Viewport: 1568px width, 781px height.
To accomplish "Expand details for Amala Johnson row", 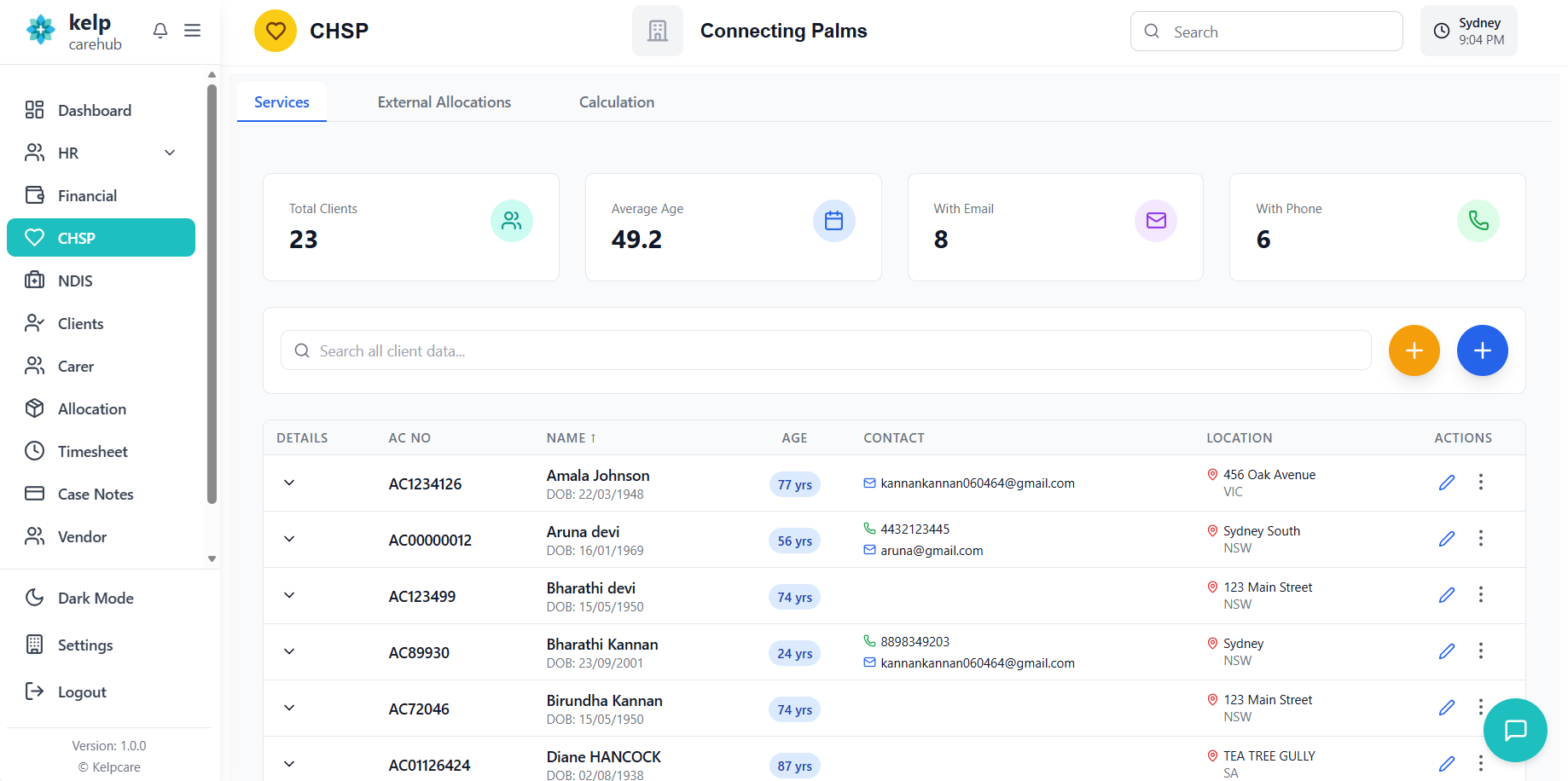I will tap(289, 483).
